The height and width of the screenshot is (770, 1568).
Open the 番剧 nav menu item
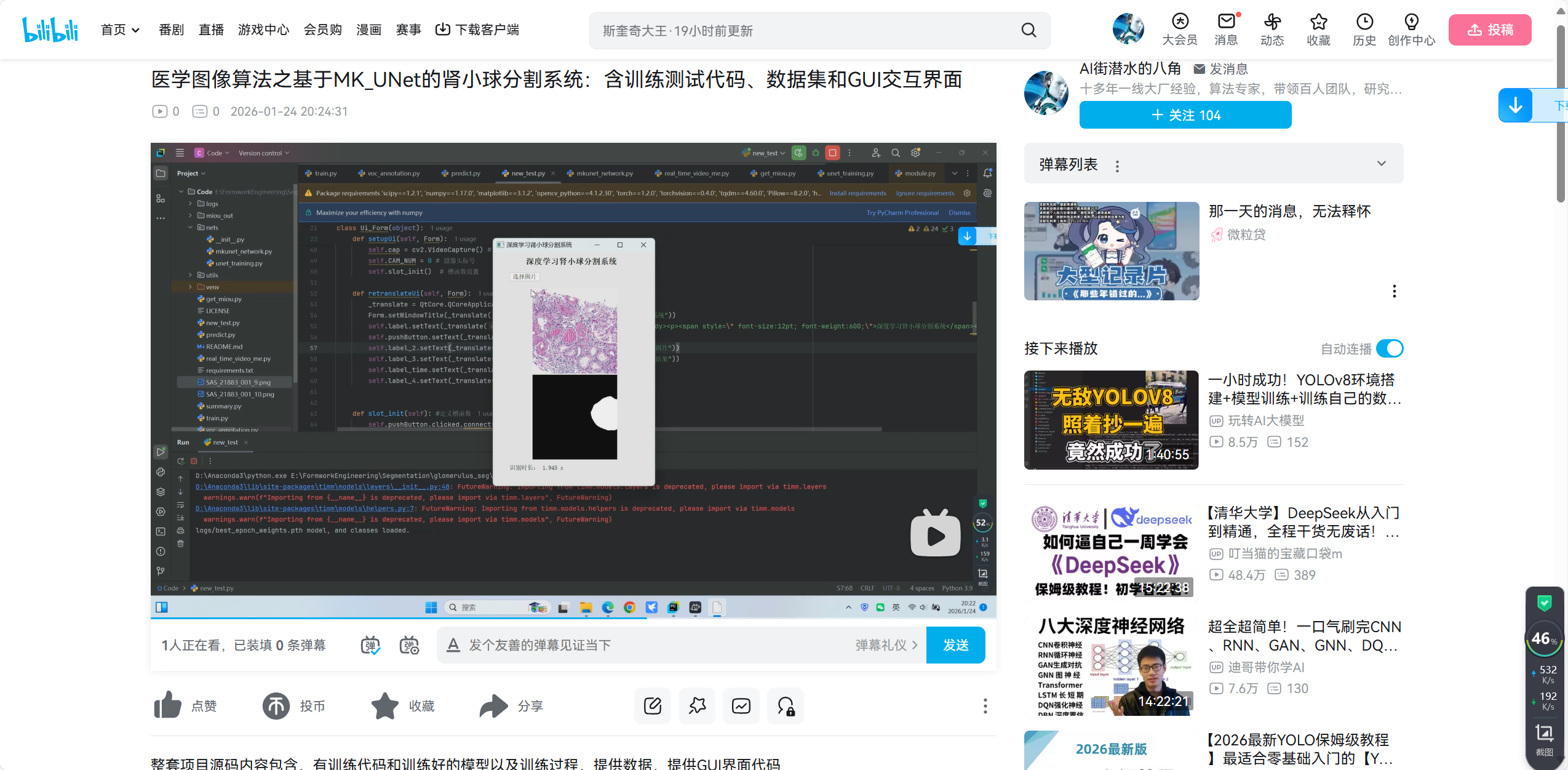pos(171,30)
